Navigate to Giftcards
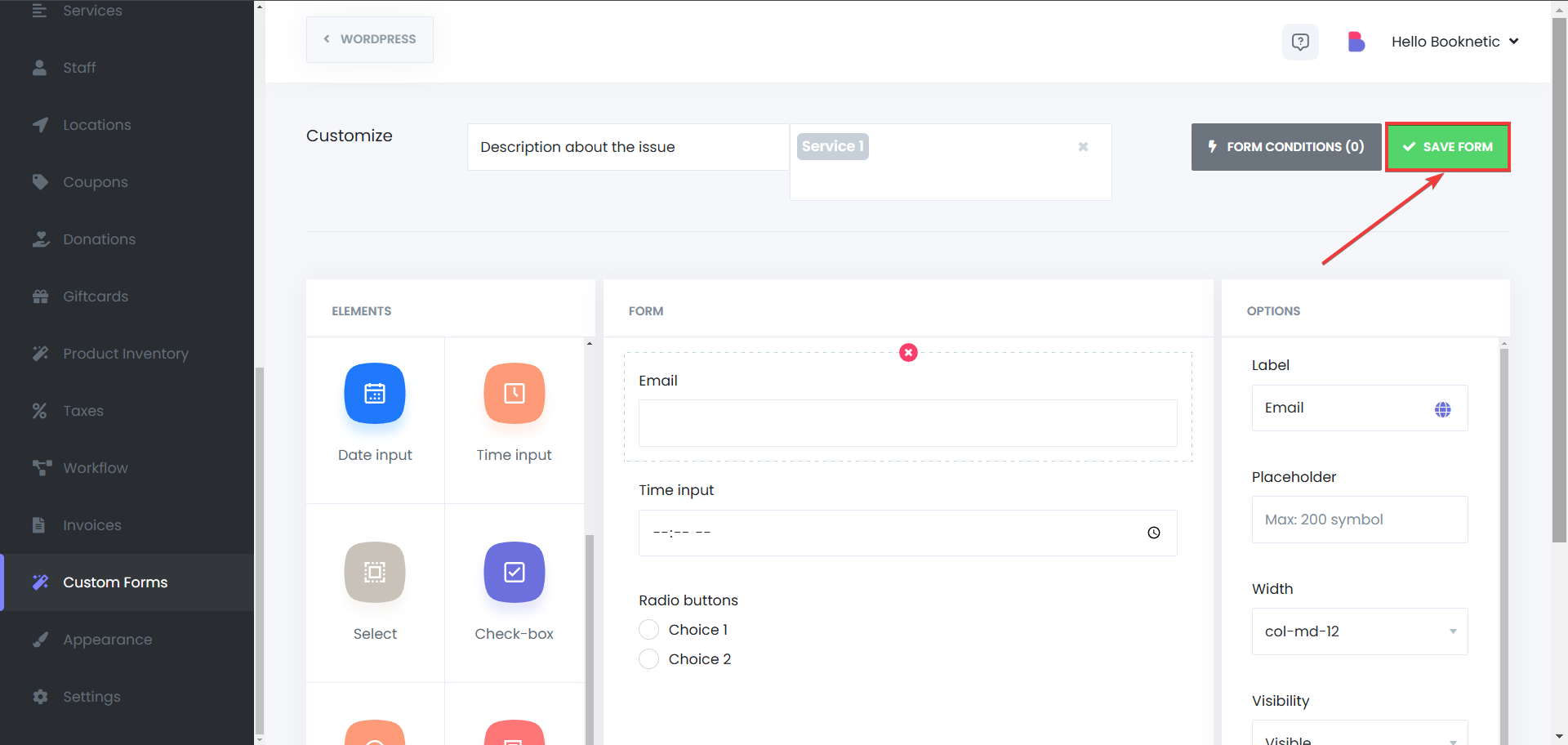The width and height of the screenshot is (1568, 745). [x=127, y=297]
